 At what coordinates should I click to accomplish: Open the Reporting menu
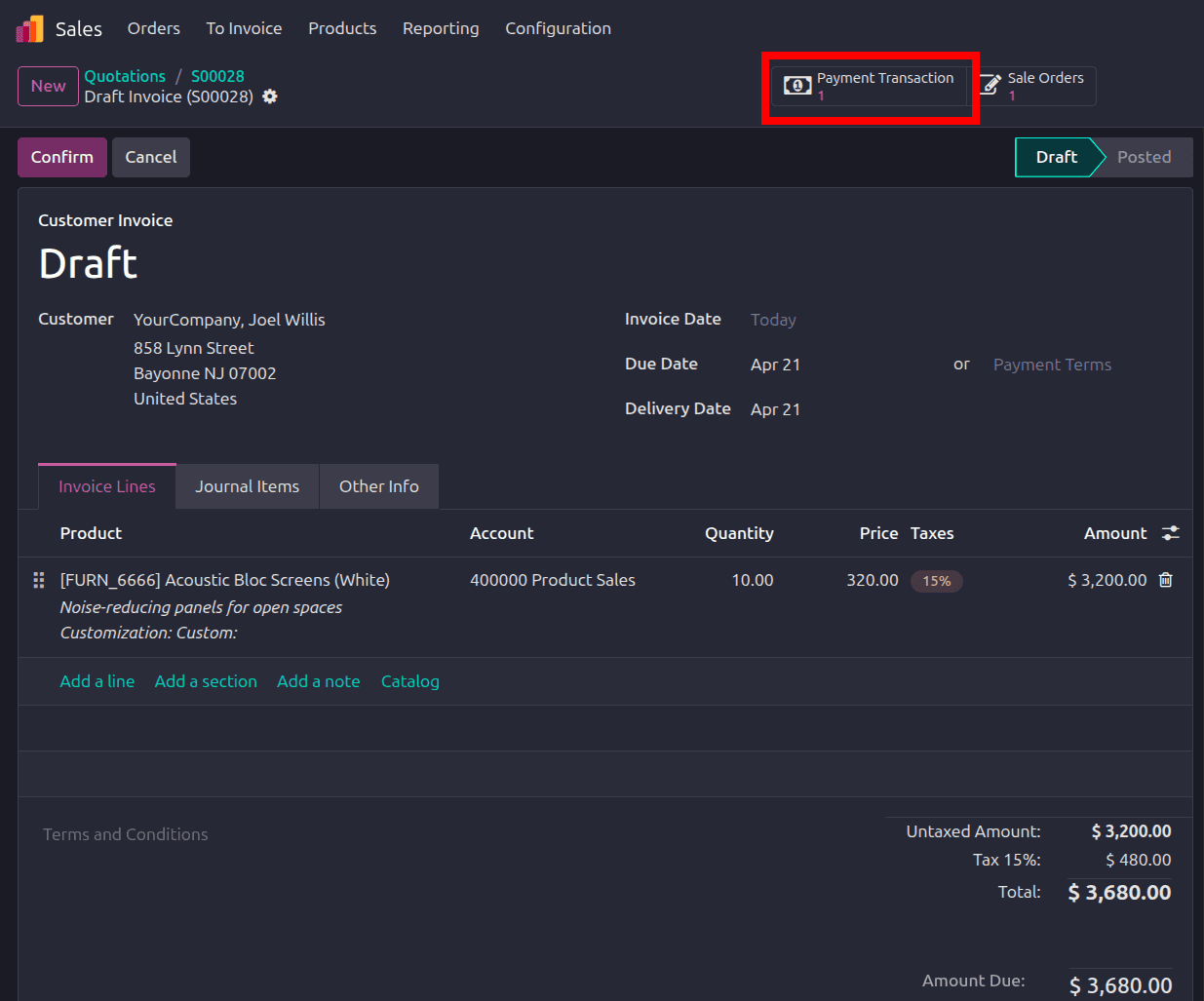click(441, 28)
